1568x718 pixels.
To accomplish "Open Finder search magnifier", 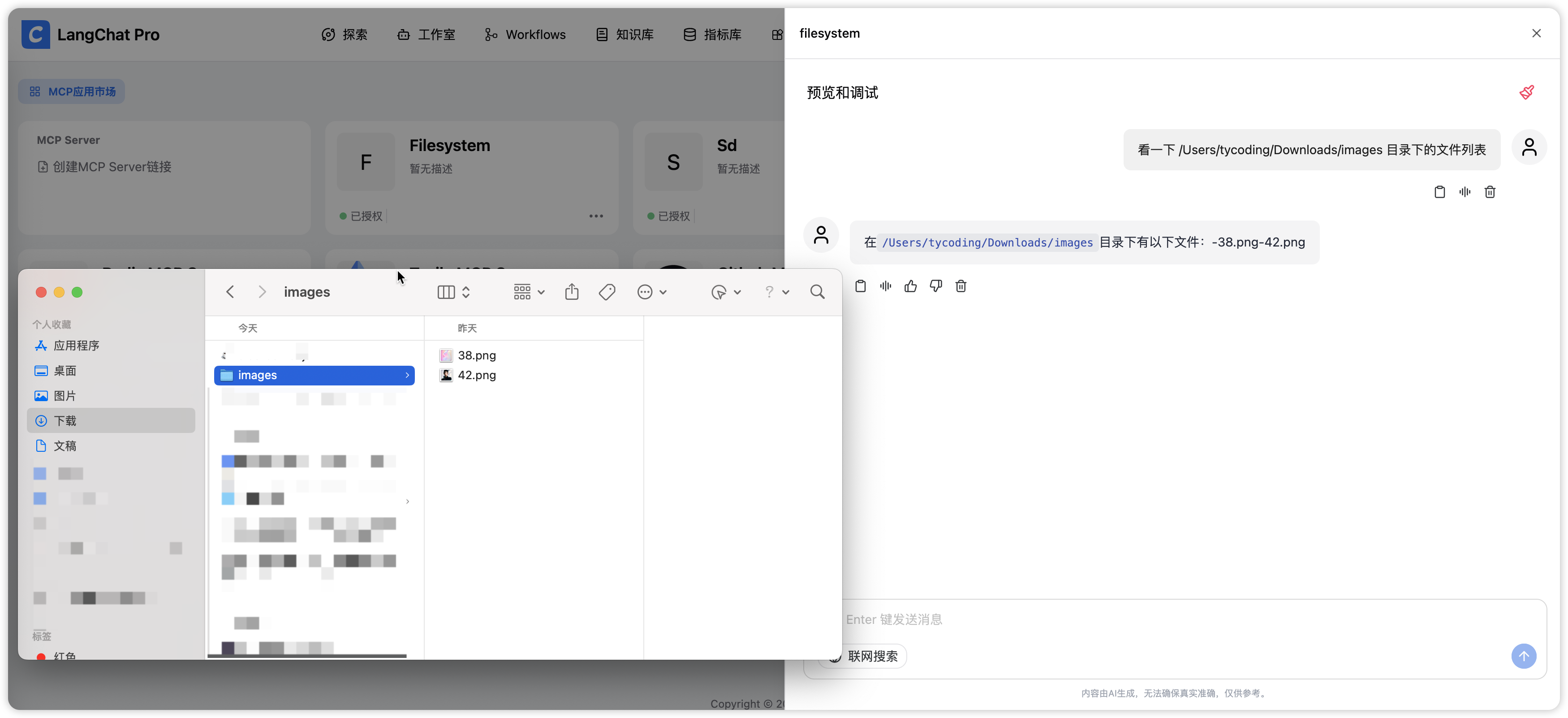I will (817, 292).
